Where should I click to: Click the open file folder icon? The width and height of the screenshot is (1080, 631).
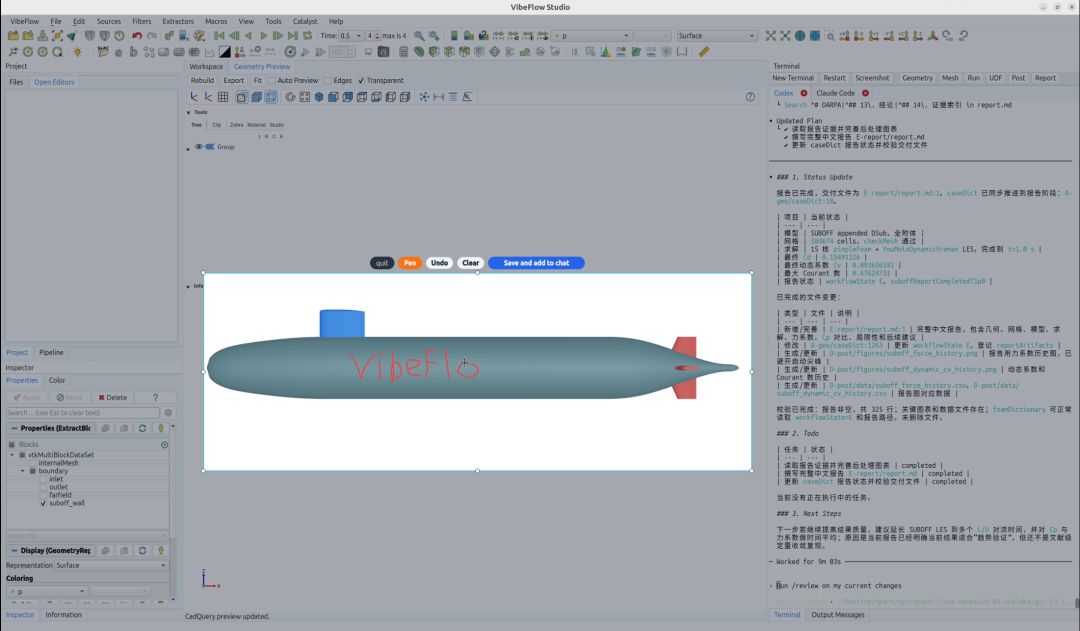coord(13,36)
